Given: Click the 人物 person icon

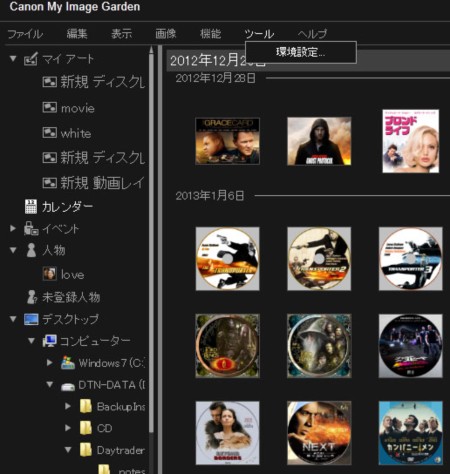Looking at the screenshot, I should coord(31,250).
